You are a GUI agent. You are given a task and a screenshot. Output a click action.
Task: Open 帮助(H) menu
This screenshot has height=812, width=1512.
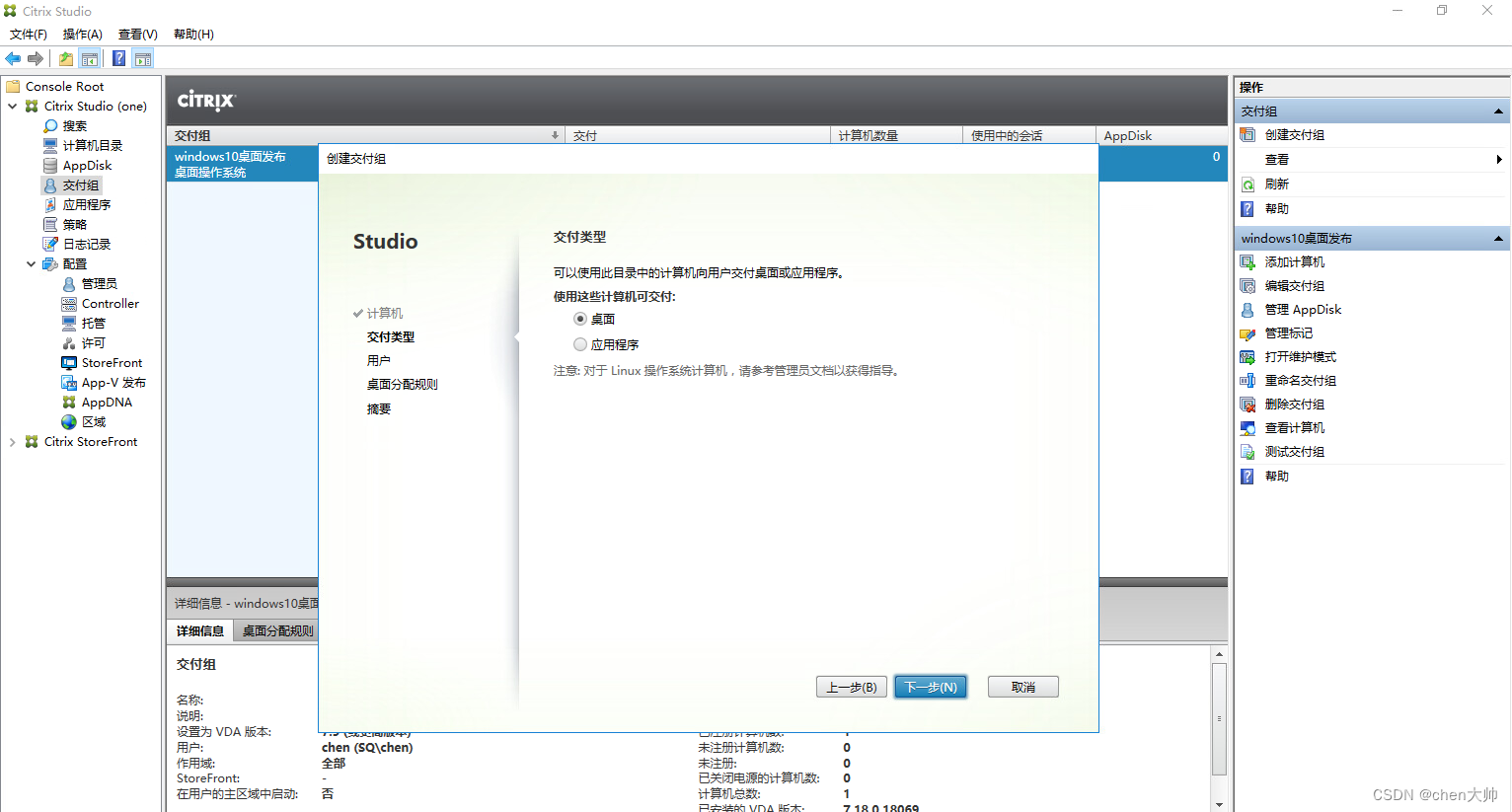pyautogui.click(x=193, y=35)
